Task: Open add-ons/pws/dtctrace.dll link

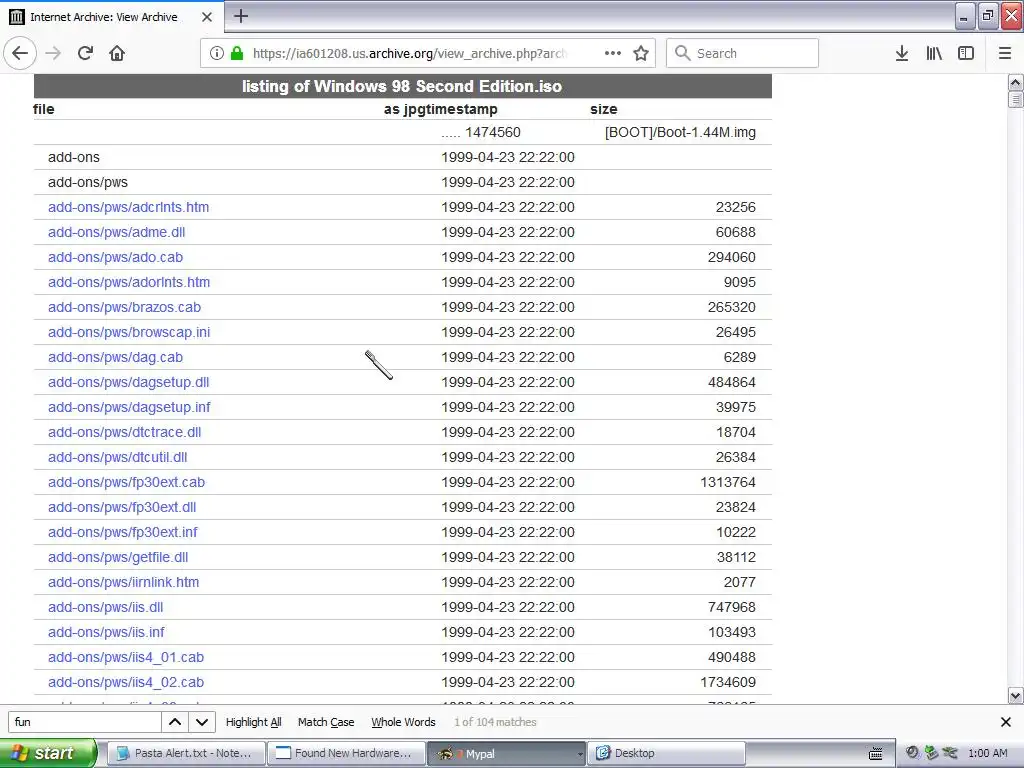Action: point(124,432)
